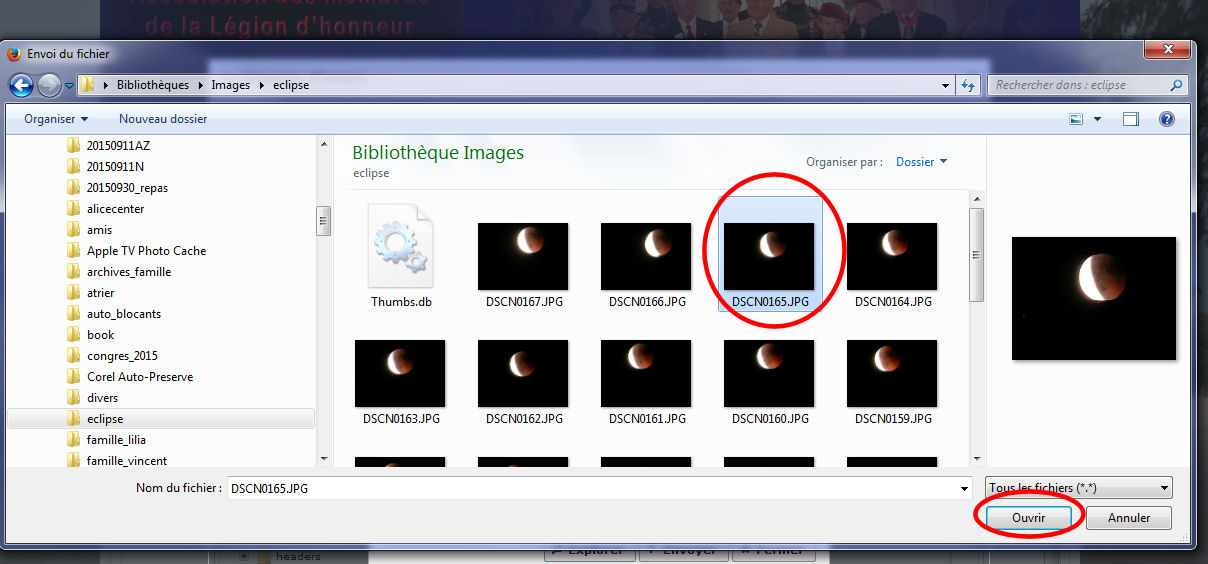The height and width of the screenshot is (564, 1208).
Task: Click the 'Nom du fichier' input field
Action: click(599, 488)
